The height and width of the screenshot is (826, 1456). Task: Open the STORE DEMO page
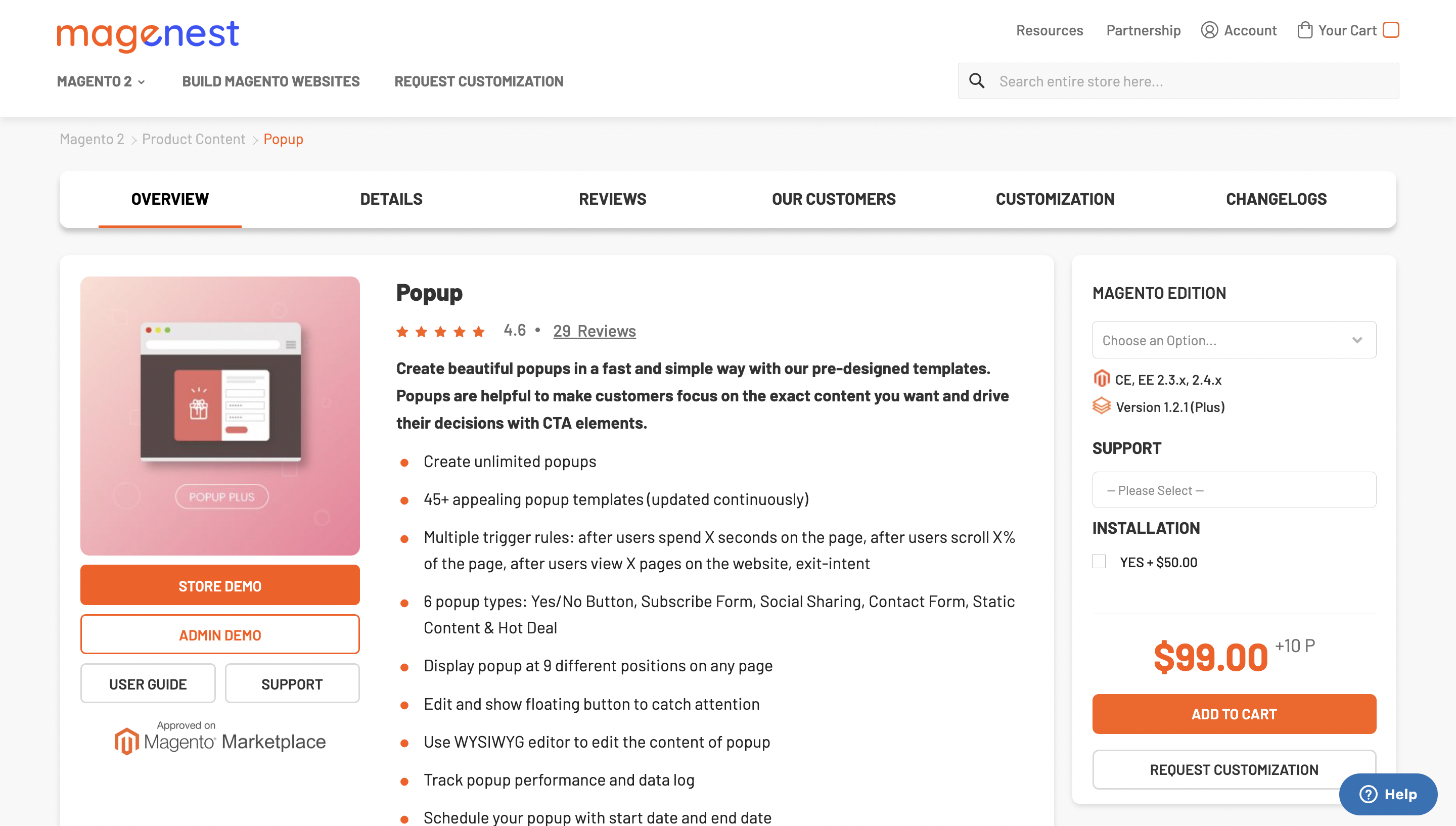click(220, 585)
